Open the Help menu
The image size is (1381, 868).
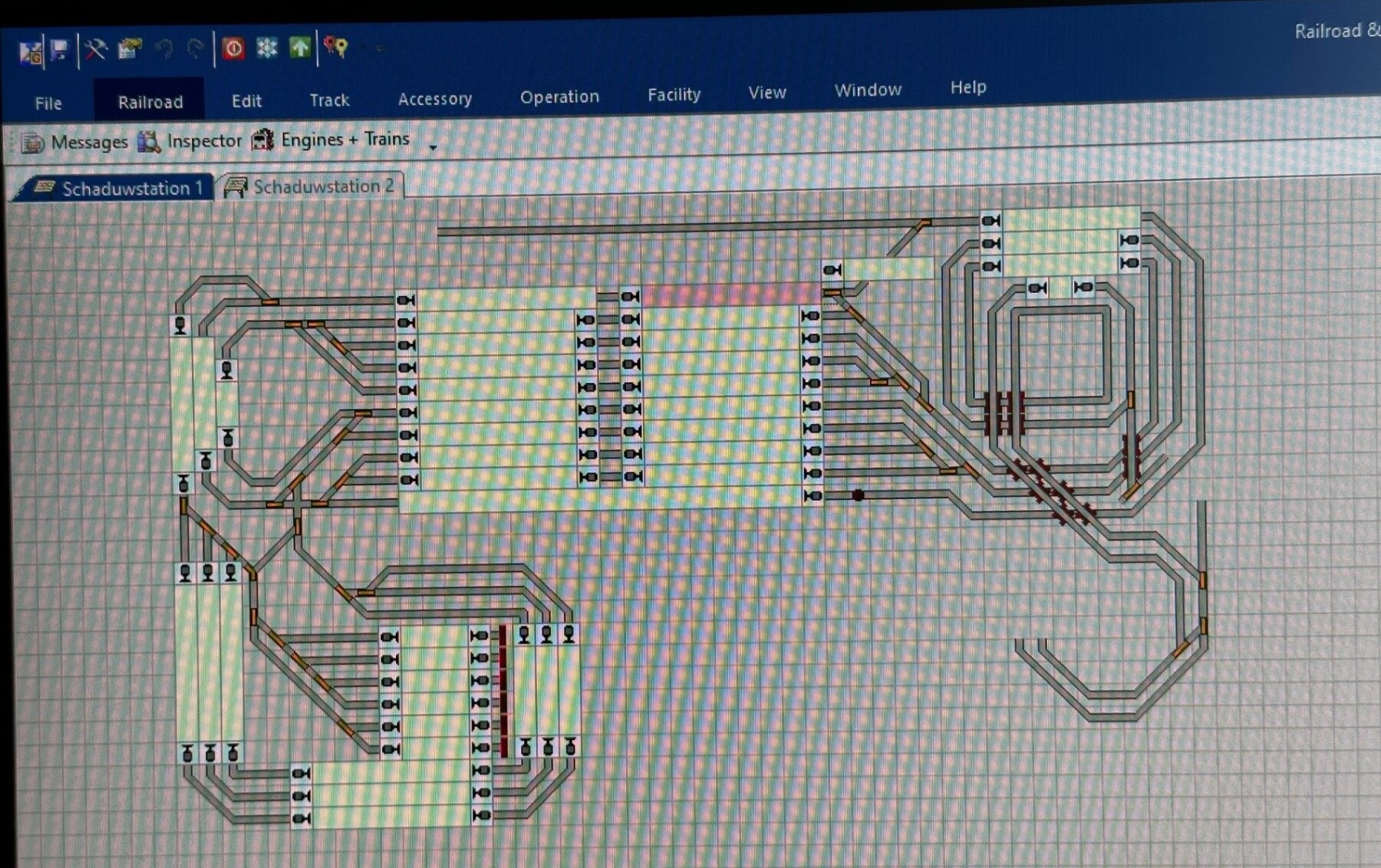[x=968, y=87]
